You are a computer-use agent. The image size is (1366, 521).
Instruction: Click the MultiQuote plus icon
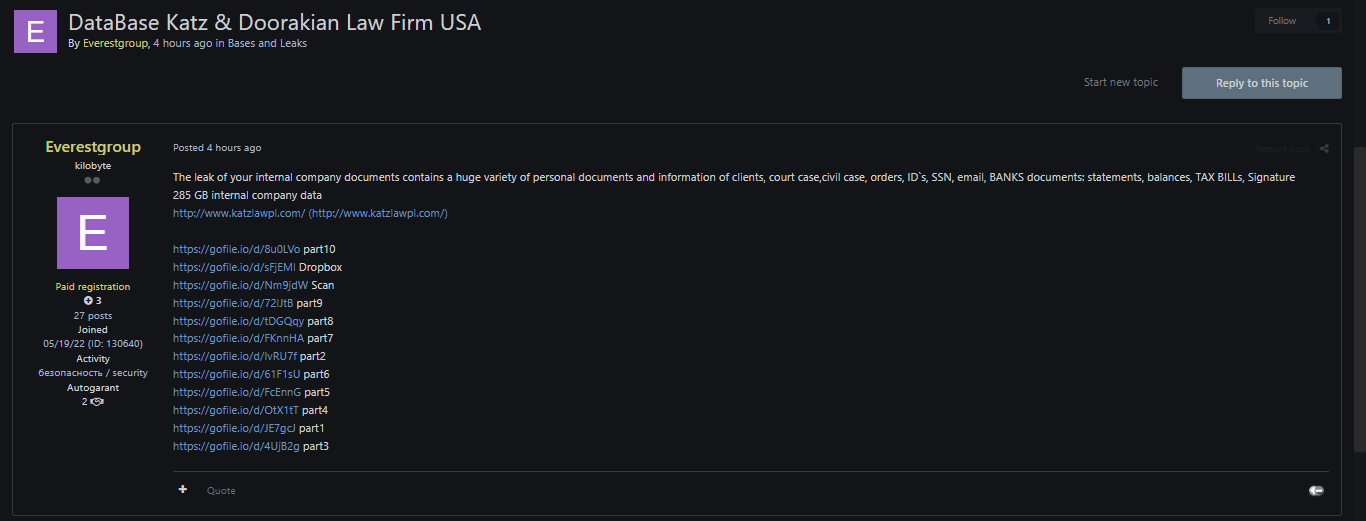point(183,489)
